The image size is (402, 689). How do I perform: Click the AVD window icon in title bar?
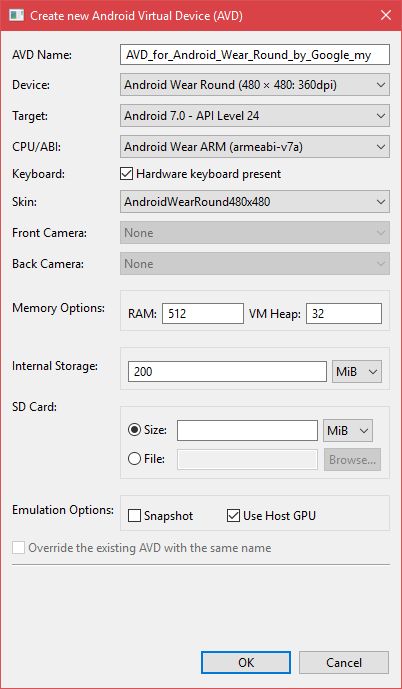click(17, 15)
